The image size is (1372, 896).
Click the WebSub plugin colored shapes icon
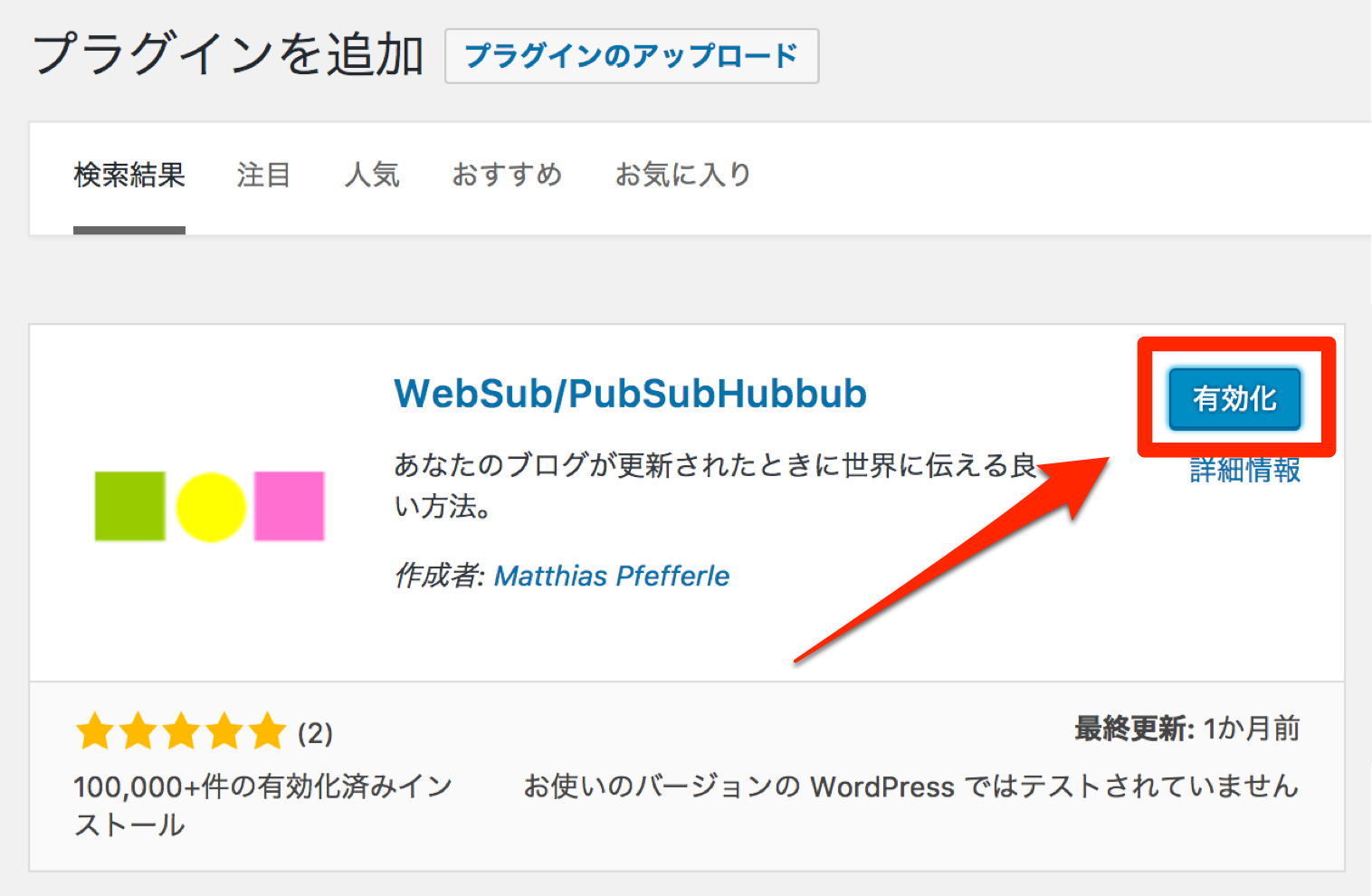click(208, 505)
